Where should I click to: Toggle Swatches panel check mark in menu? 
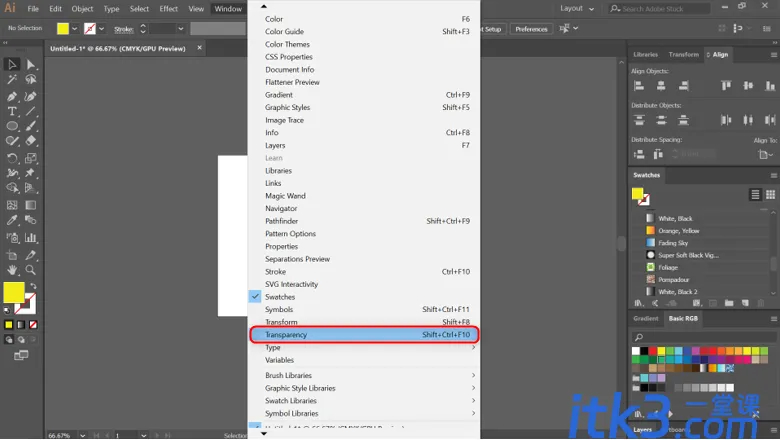point(255,297)
